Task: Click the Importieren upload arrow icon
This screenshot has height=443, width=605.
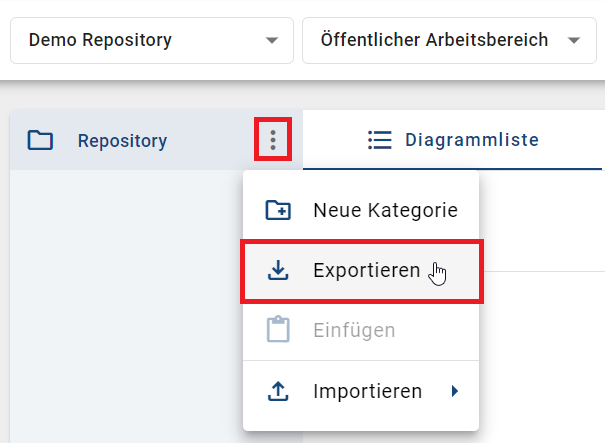Action: pyautogui.click(x=278, y=391)
